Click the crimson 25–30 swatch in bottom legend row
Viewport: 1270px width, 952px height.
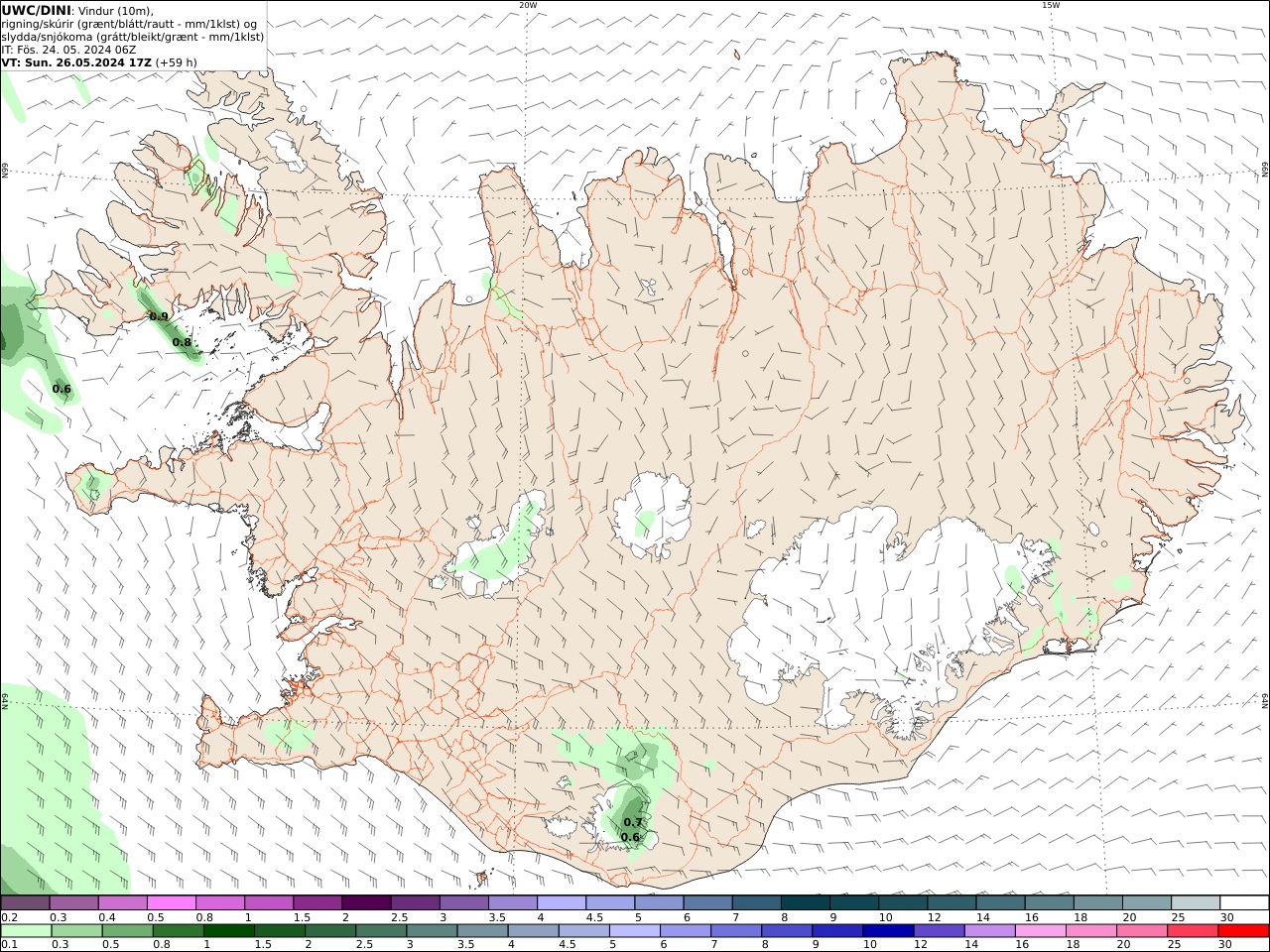tap(1192, 931)
